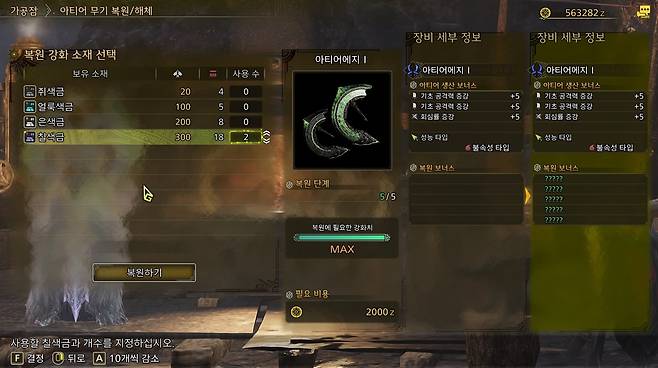Select 아티어 무기 복원/해체 breadcrumb
The height and width of the screenshot is (368, 658).
coord(106,10)
